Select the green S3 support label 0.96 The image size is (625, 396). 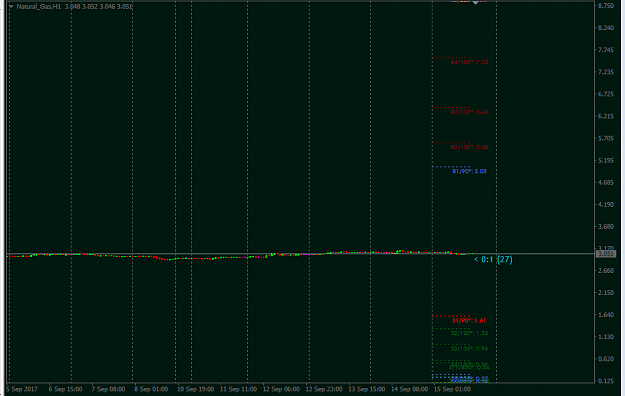point(469,349)
